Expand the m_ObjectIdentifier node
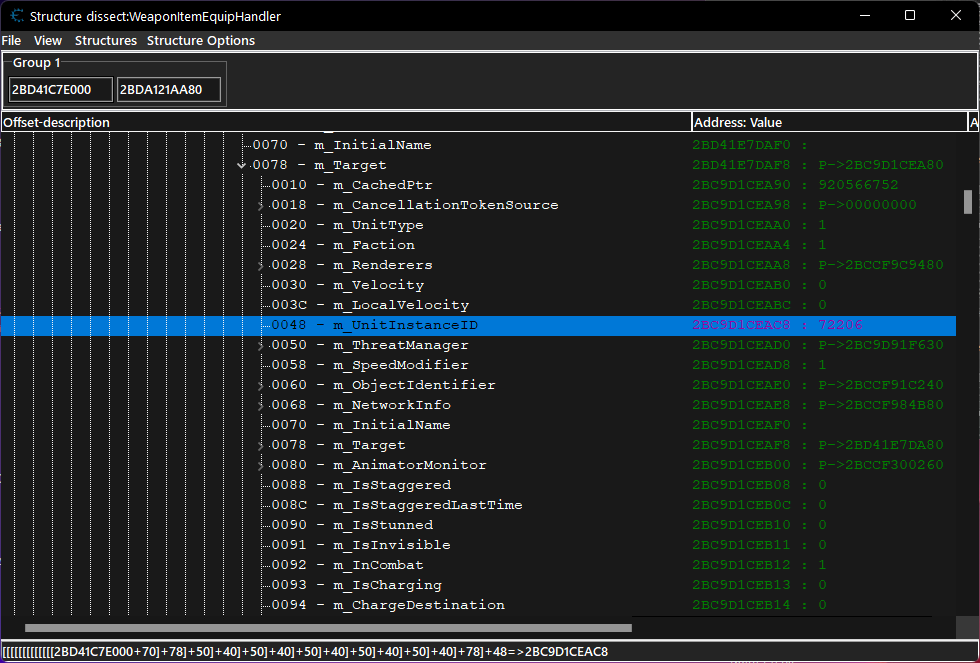The width and height of the screenshot is (980, 663). (x=261, y=386)
